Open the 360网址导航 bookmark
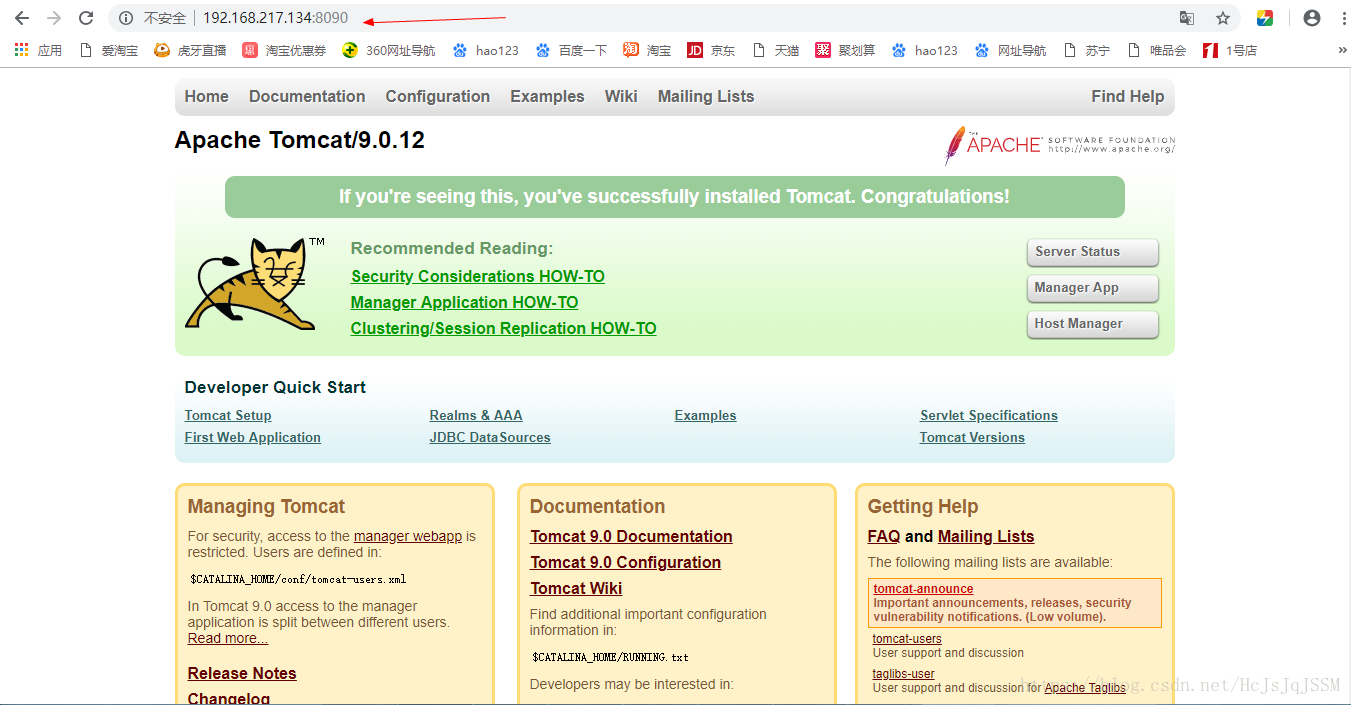Image resolution: width=1351 pixels, height=705 pixels. (x=389, y=50)
